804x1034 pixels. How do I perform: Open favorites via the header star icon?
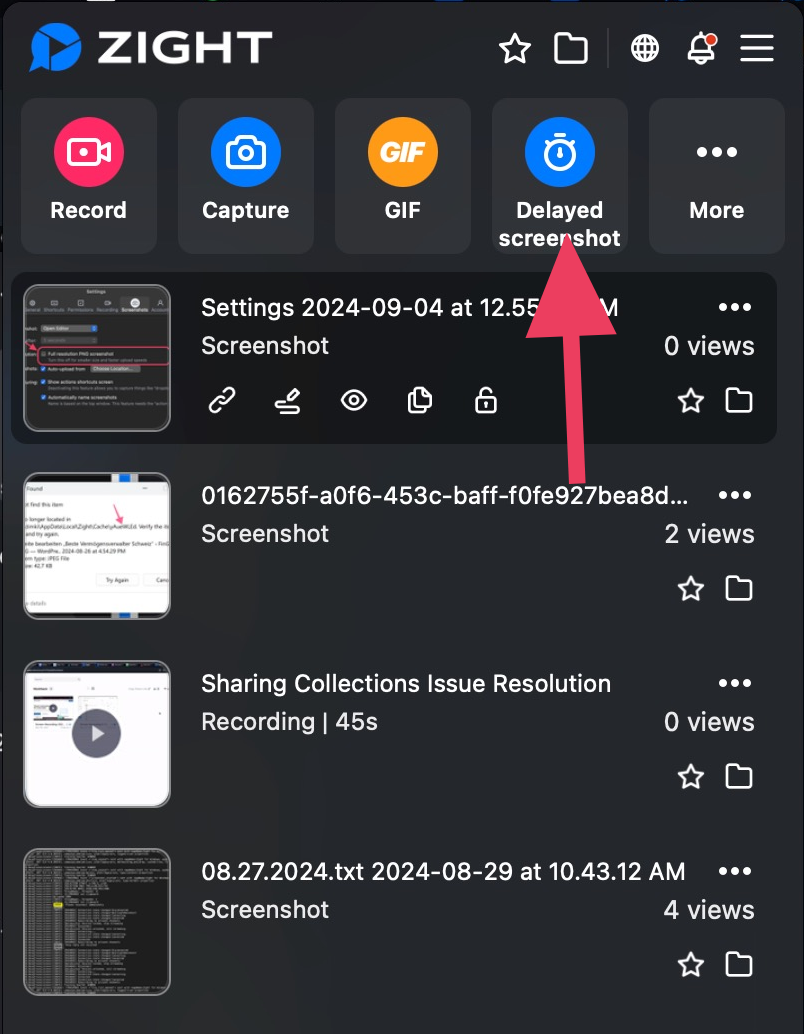click(x=514, y=49)
